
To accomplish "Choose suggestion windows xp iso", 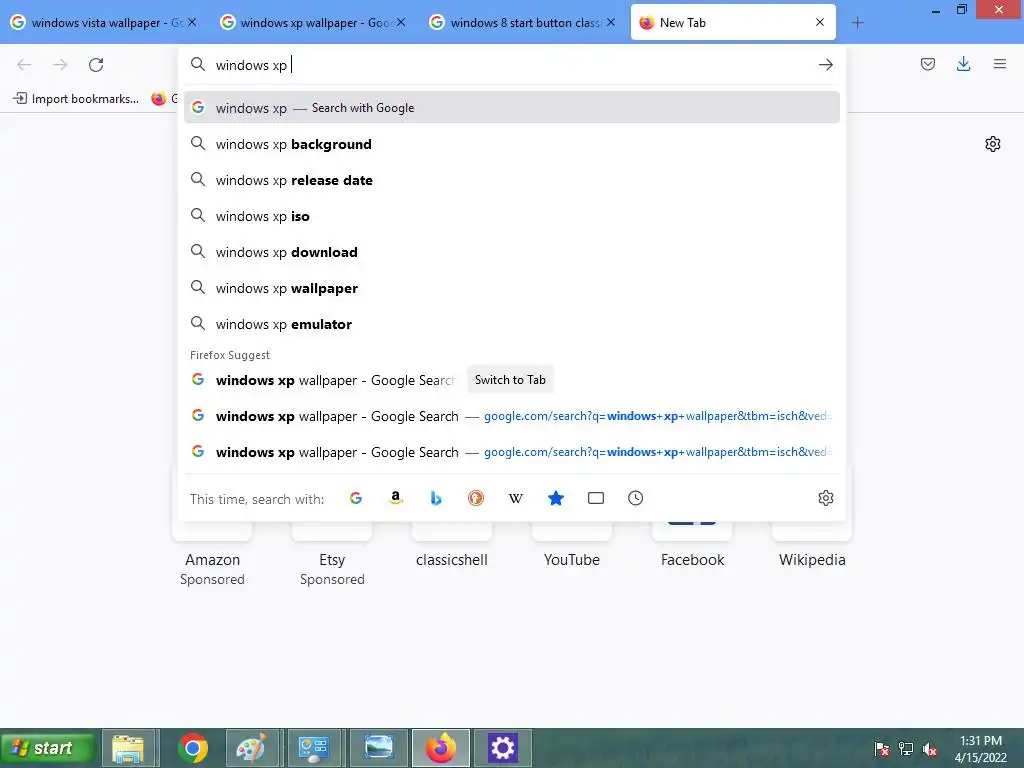I will point(511,216).
